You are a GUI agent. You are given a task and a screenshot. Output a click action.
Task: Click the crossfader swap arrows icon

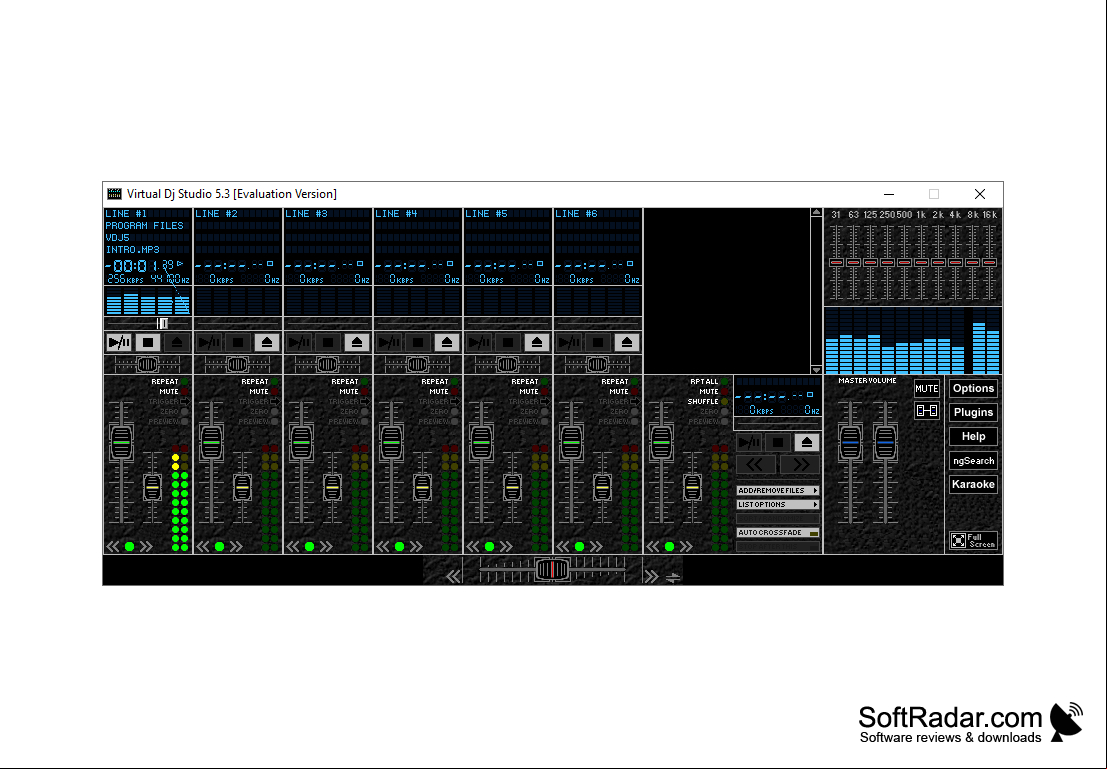tap(674, 578)
